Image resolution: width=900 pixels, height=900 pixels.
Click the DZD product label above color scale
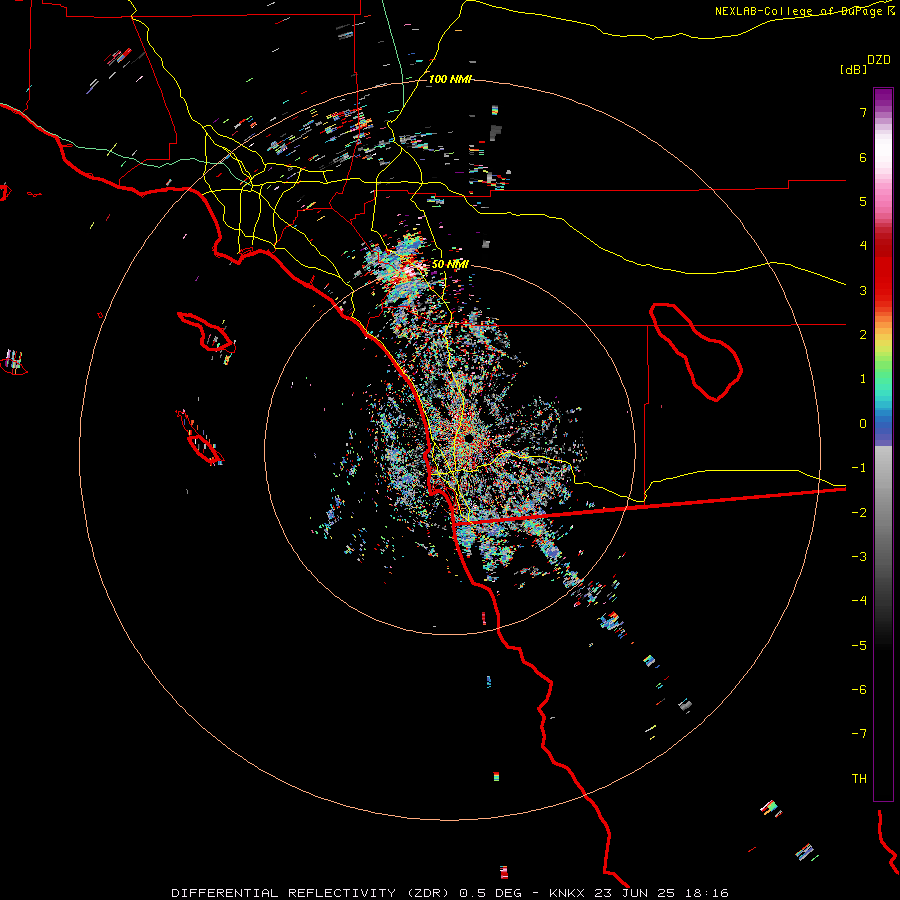tap(879, 60)
